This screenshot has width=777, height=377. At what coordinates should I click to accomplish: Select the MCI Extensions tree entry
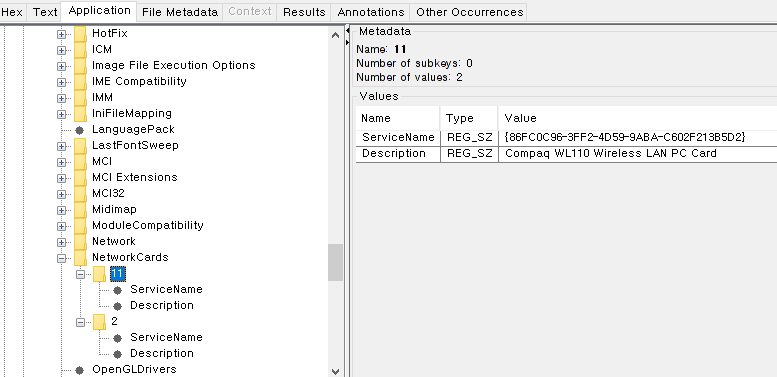pyautogui.click(x=135, y=177)
